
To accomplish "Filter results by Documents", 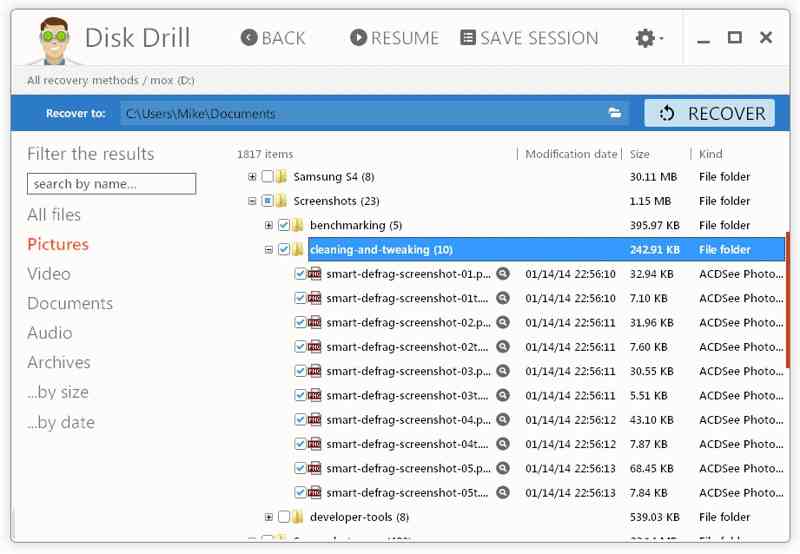I will tap(70, 304).
